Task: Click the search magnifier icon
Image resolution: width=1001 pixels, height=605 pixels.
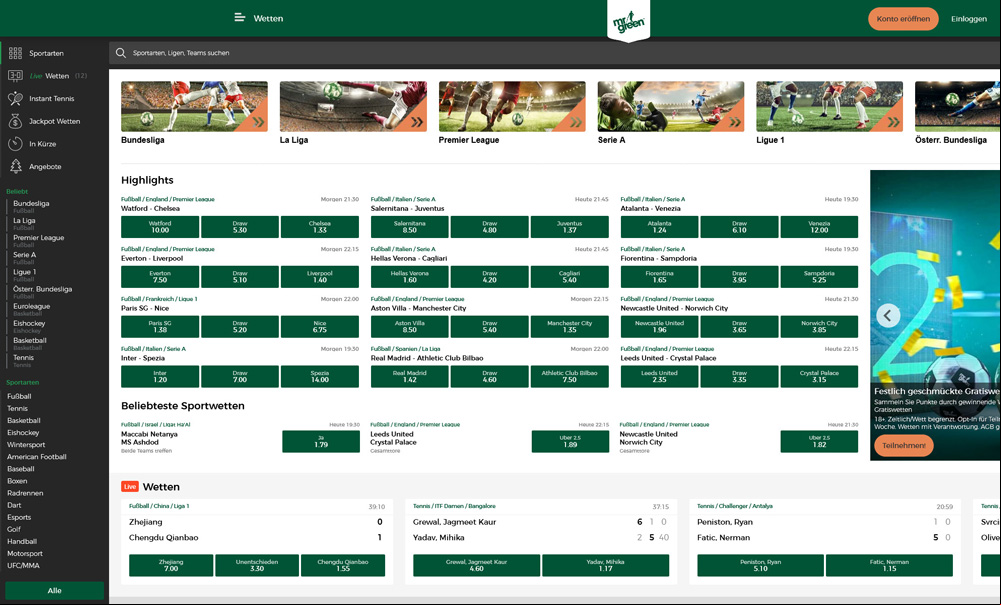Action: (121, 53)
